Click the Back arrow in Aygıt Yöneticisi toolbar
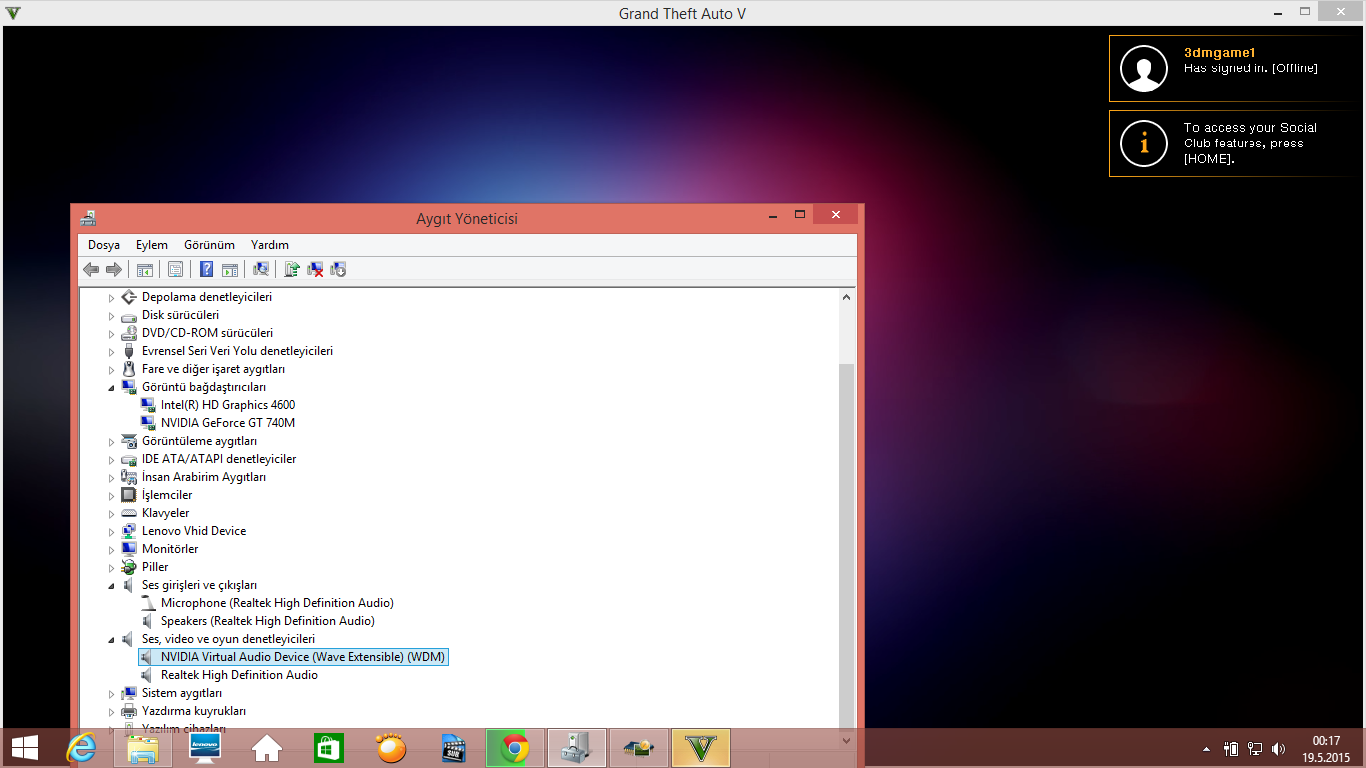The height and width of the screenshot is (768, 1366). coord(91,269)
